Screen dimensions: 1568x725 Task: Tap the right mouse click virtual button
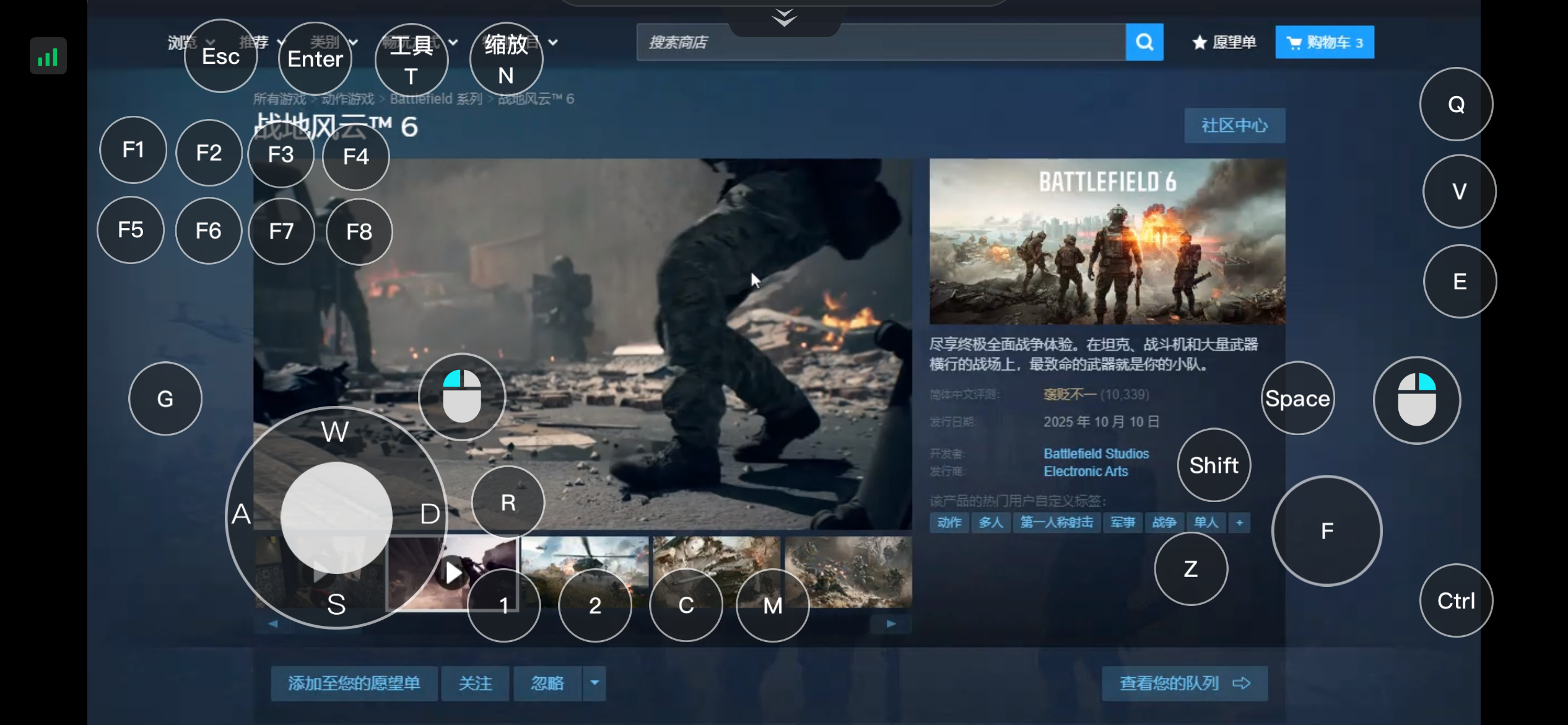(1416, 400)
